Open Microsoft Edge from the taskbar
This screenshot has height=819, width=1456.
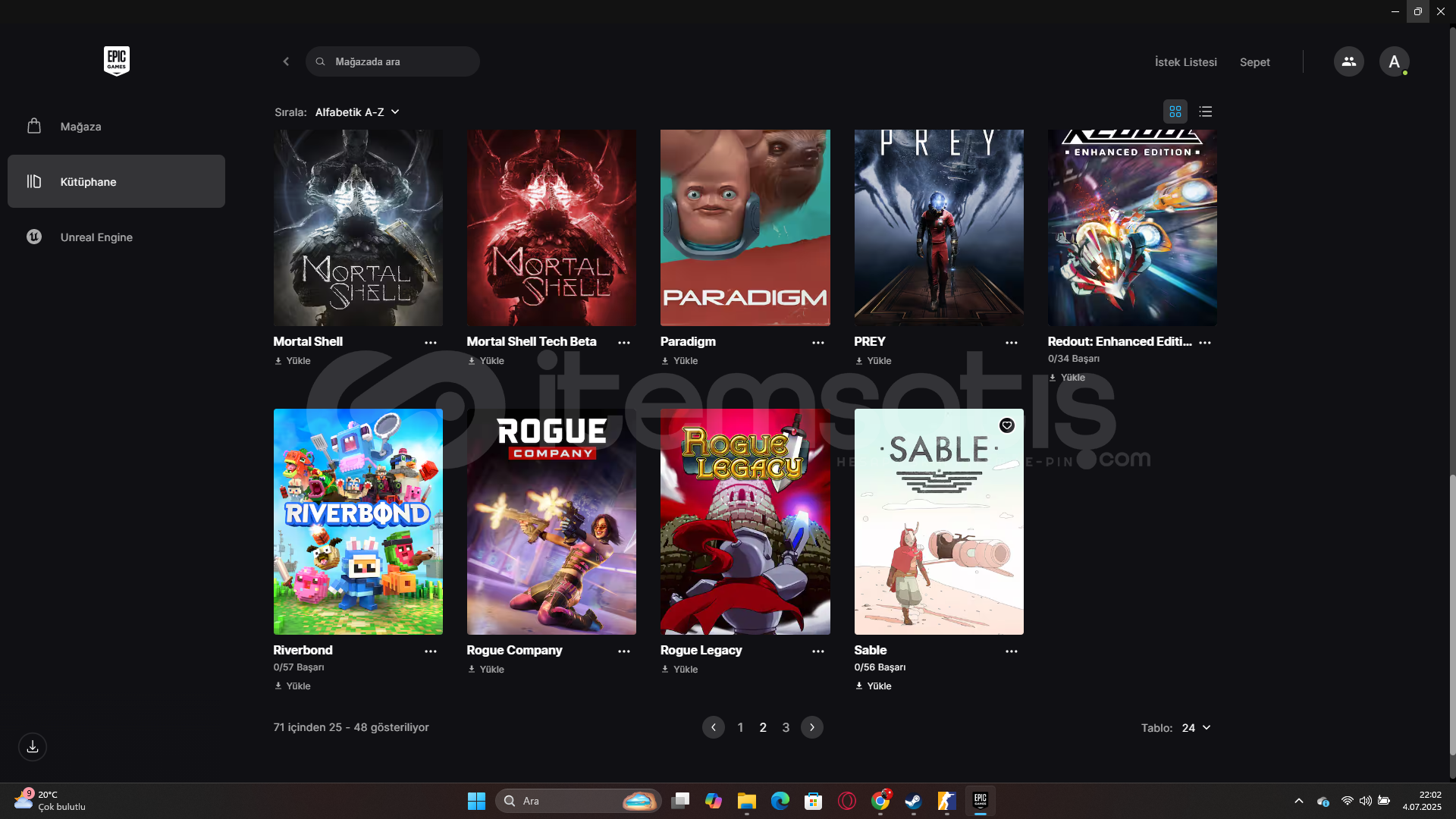pyautogui.click(x=780, y=801)
